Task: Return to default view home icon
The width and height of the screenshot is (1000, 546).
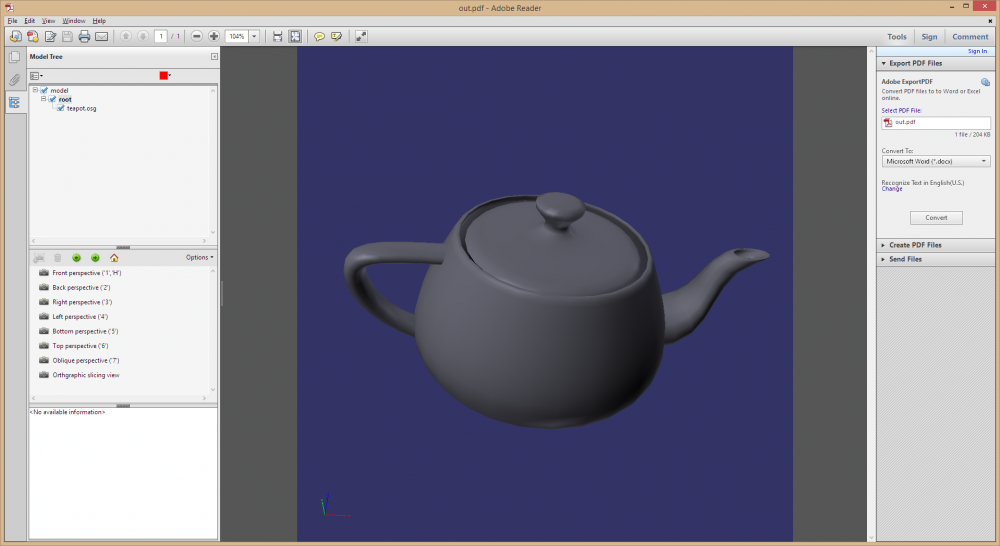Action: (x=114, y=258)
